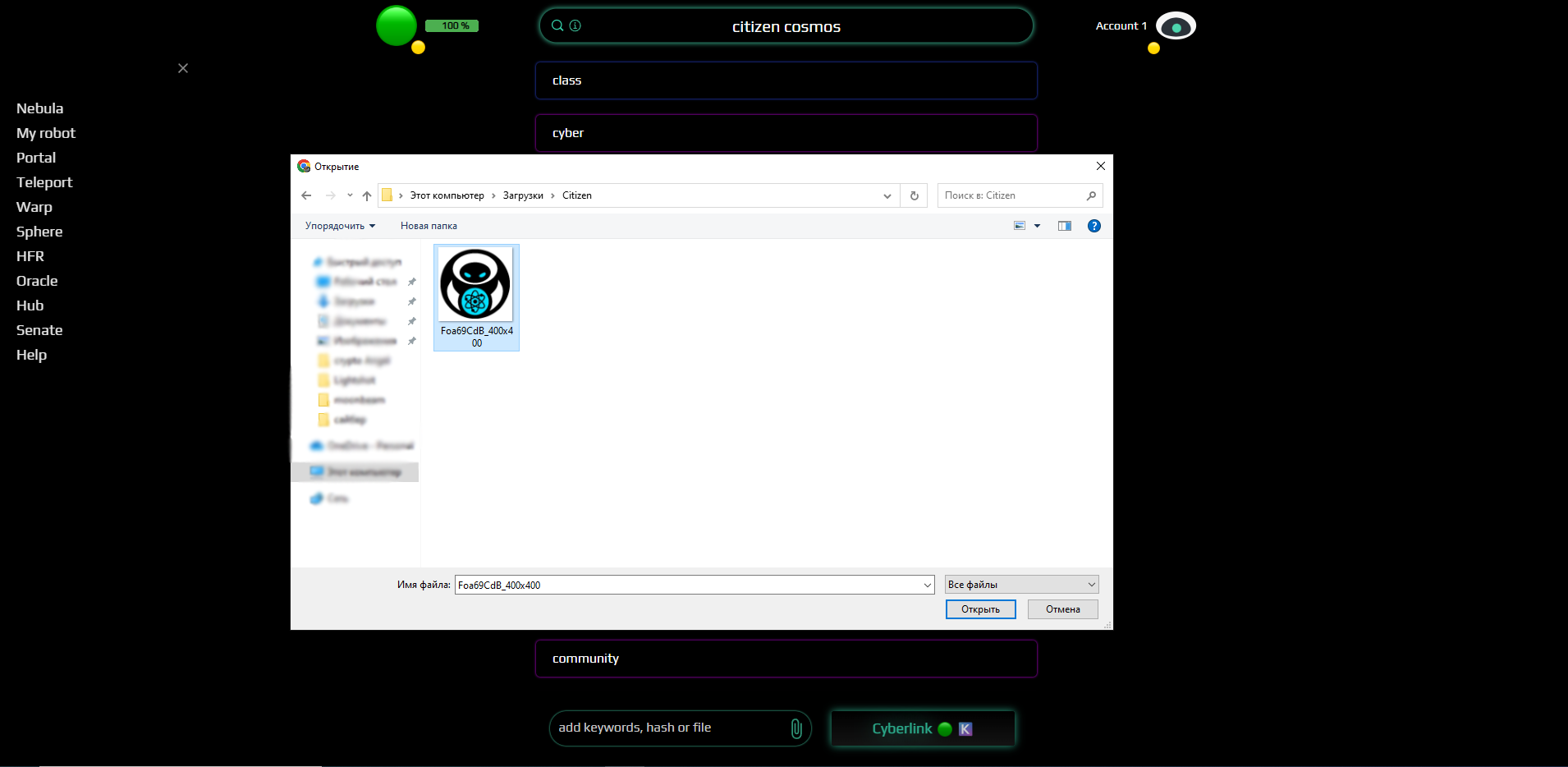This screenshot has height=767, width=1568.
Task: Close the left sidebar menu
Action: [x=183, y=68]
